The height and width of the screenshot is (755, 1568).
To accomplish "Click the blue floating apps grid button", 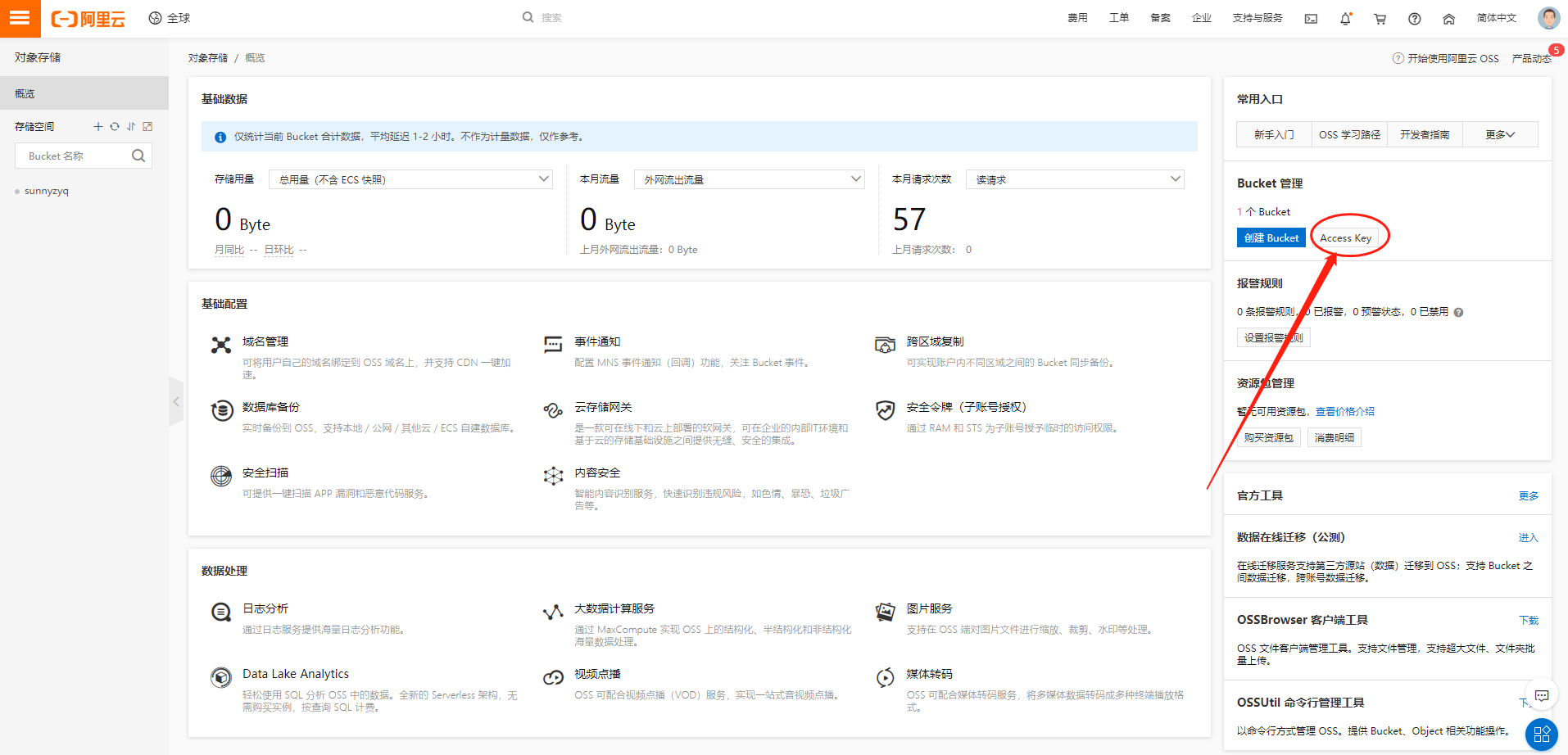I will tap(1542, 734).
